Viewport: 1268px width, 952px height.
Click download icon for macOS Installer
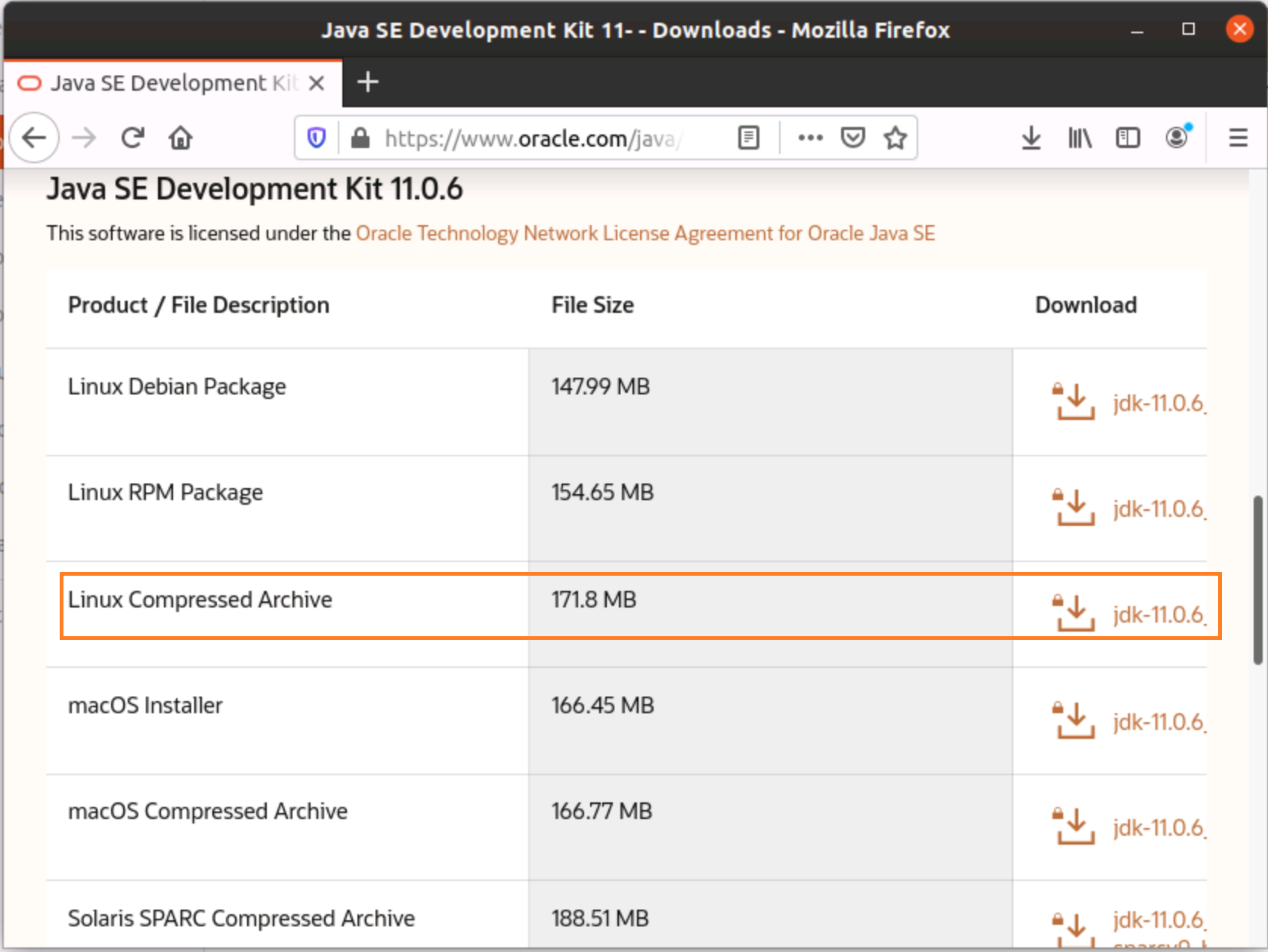coord(1073,720)
